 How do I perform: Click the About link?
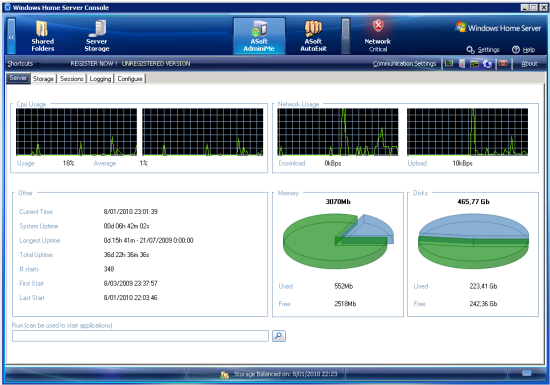[529, 63]
